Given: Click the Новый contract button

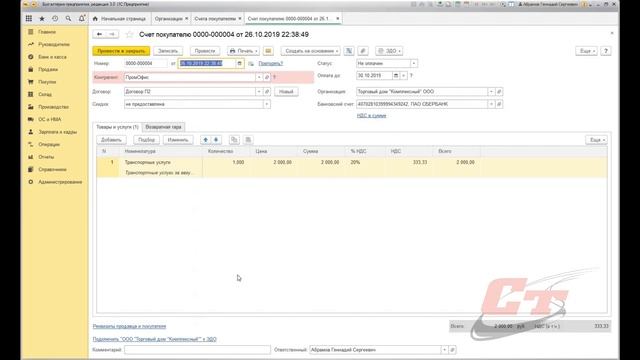Looking at the screenshot, I should tap(286, 91).
